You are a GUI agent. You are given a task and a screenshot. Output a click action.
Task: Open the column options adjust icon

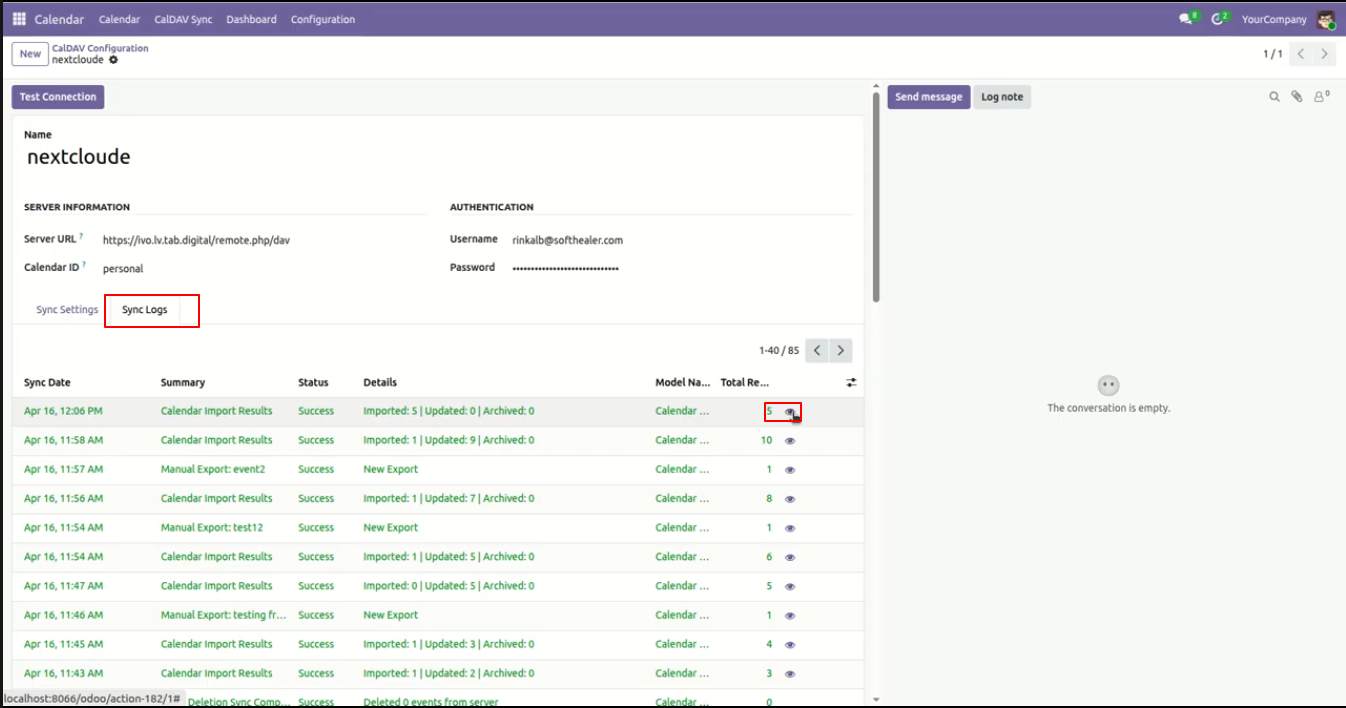point(851,382)
